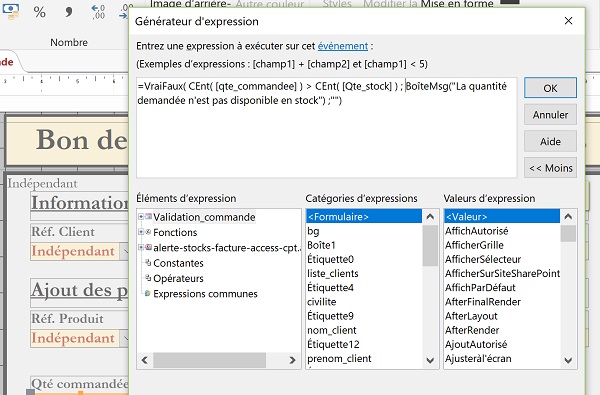Click the Fonctions node icon

pyautogui.click(x=148, y=232)
